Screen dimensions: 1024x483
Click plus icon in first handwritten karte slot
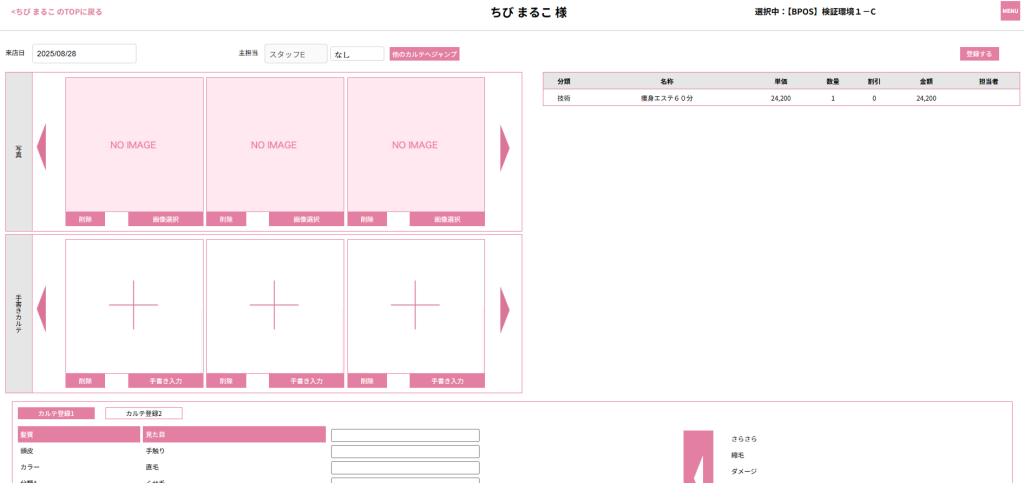click(x=134, y=305)
